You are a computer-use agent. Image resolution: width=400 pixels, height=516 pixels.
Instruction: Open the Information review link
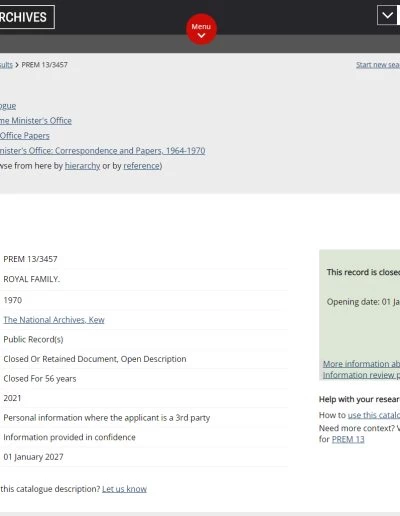pyautogui.click(x=361, y=375)
